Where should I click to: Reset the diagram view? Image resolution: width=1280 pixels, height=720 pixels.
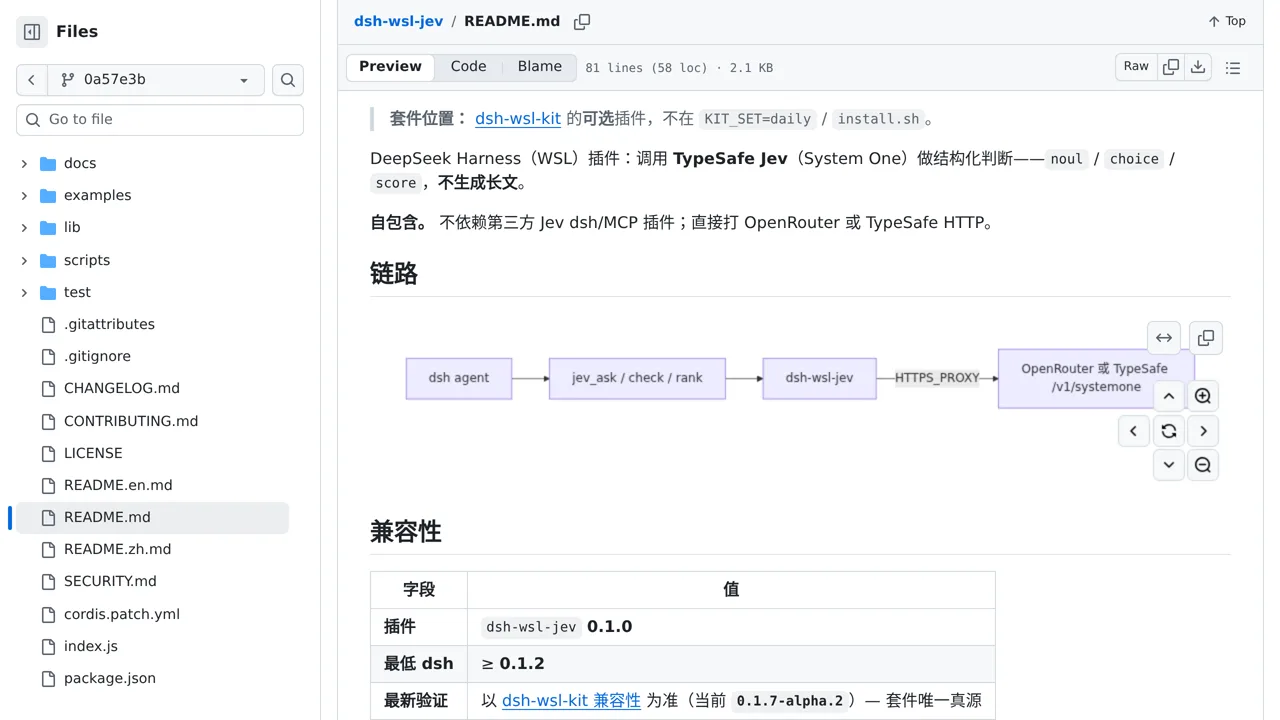[x=1168, y=431]
